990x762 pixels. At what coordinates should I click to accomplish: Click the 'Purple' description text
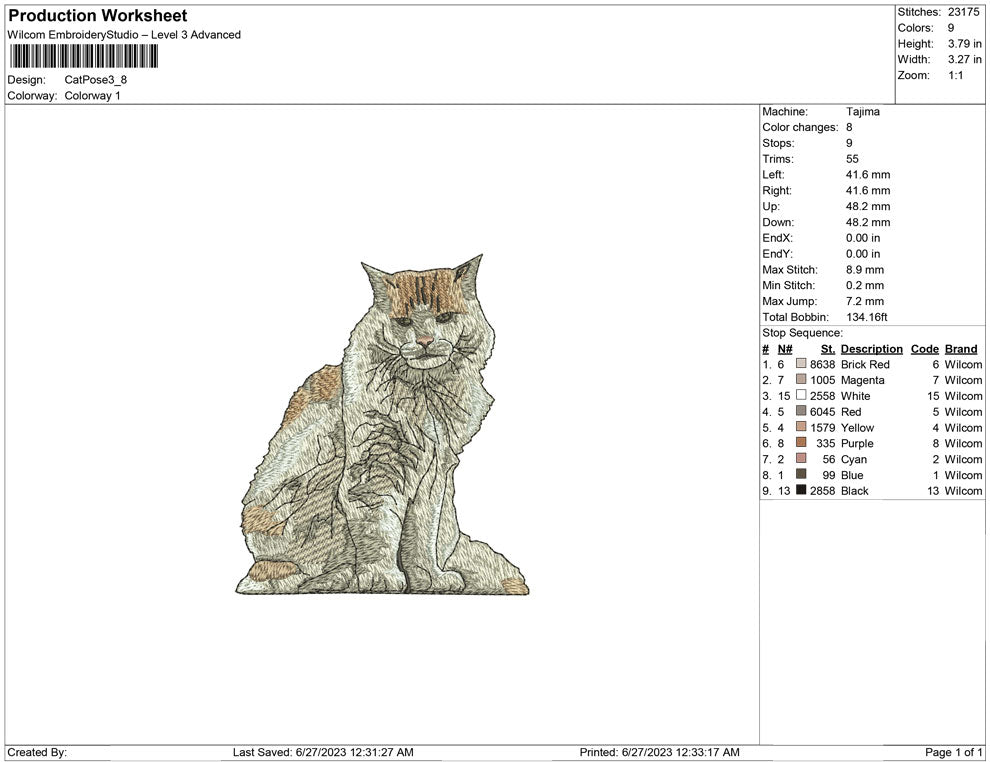(x=857, y=443)
